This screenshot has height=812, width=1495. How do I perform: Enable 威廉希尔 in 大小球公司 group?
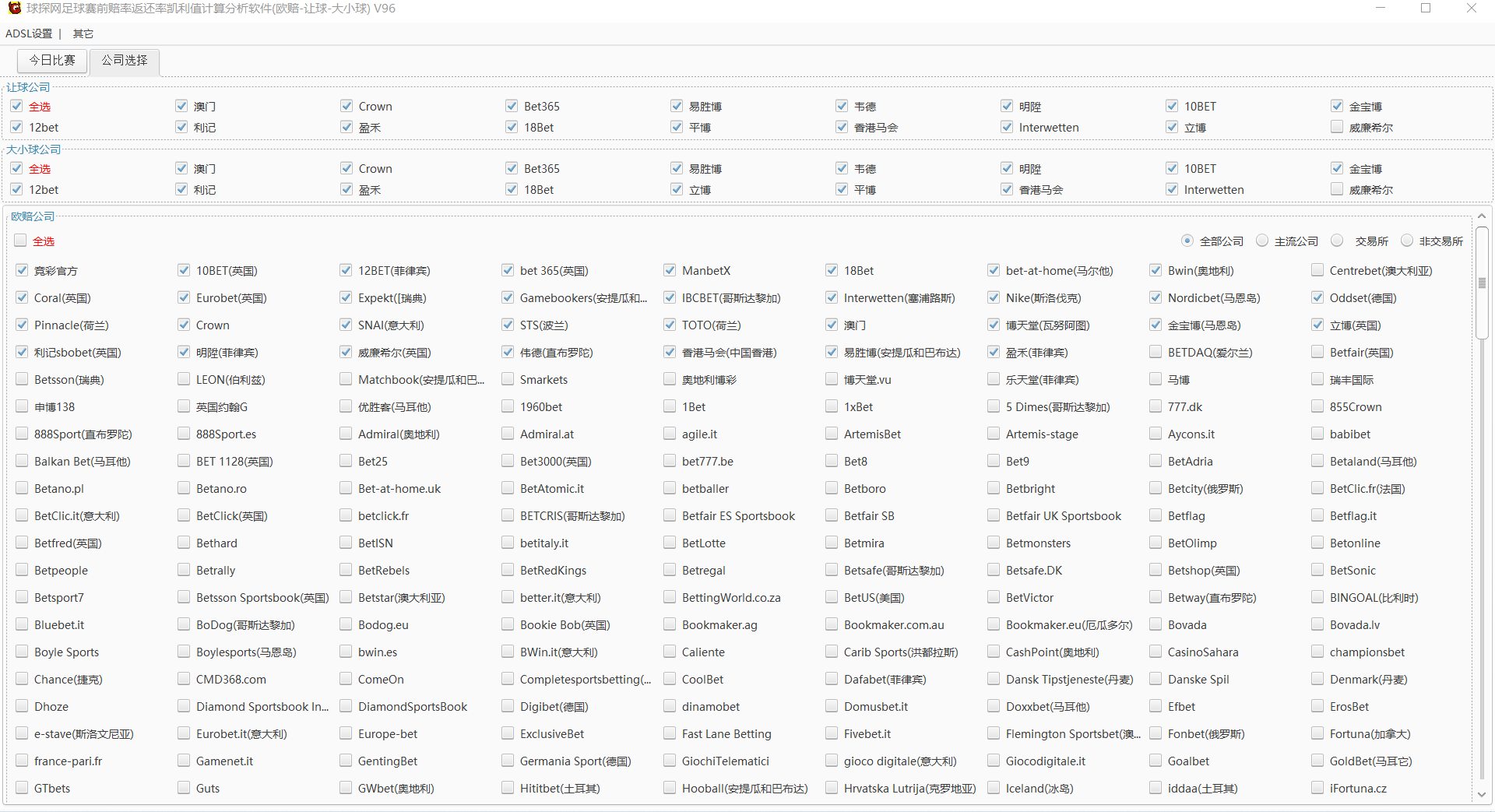(x=1337, y=189)
